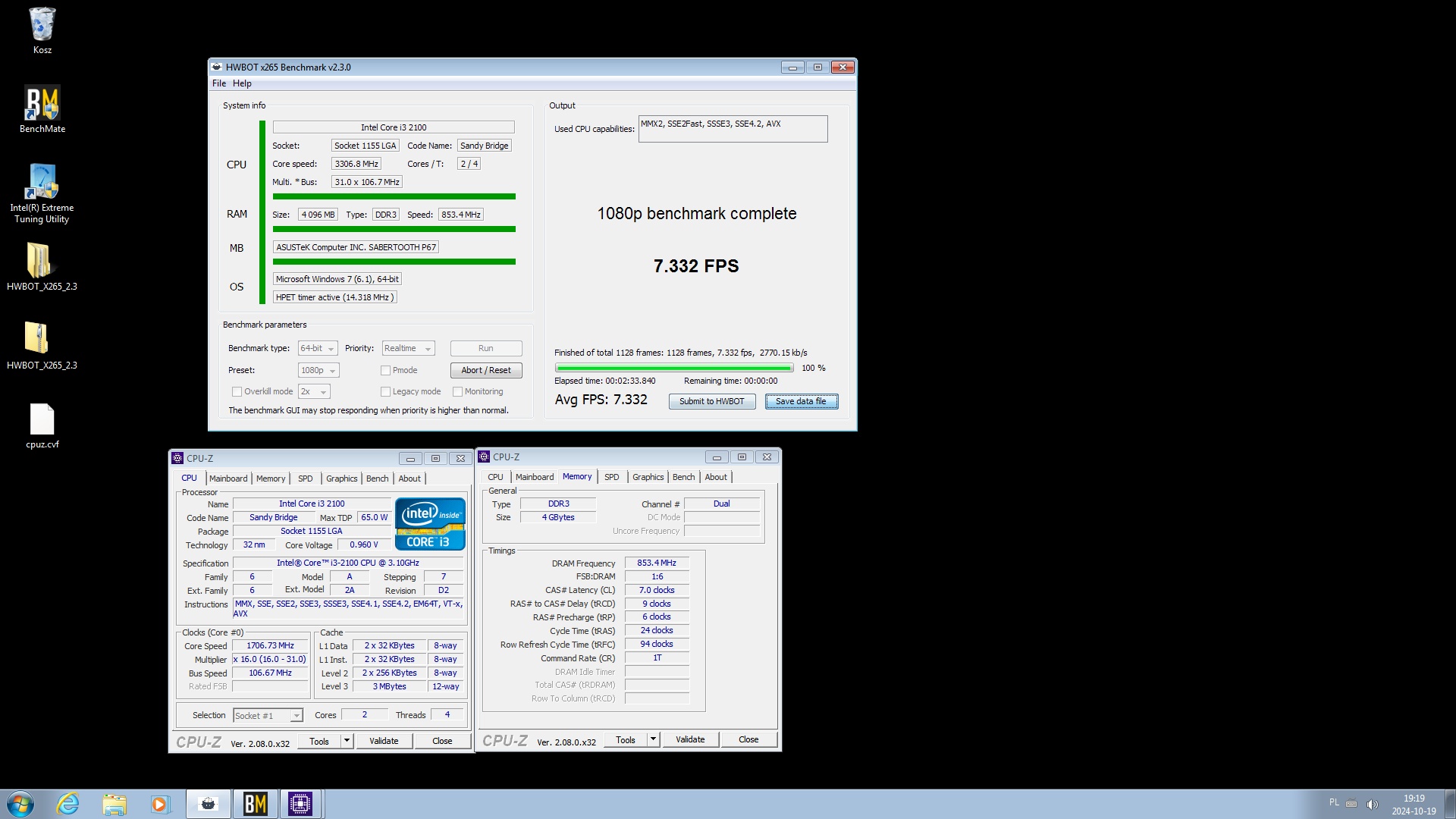The image size is (1456, 819).
Task: Click Validate in left CPU-Z window
Action: tap(384, 741)
